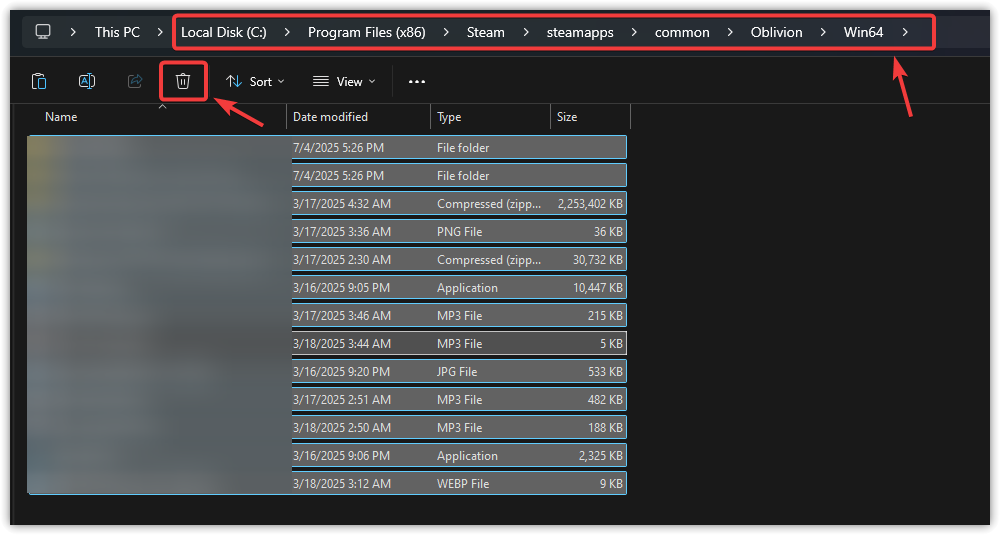Expand chevron after Steam breadcrumb
The height and width of the screenshot is (535, 1000).
[526, 32]
